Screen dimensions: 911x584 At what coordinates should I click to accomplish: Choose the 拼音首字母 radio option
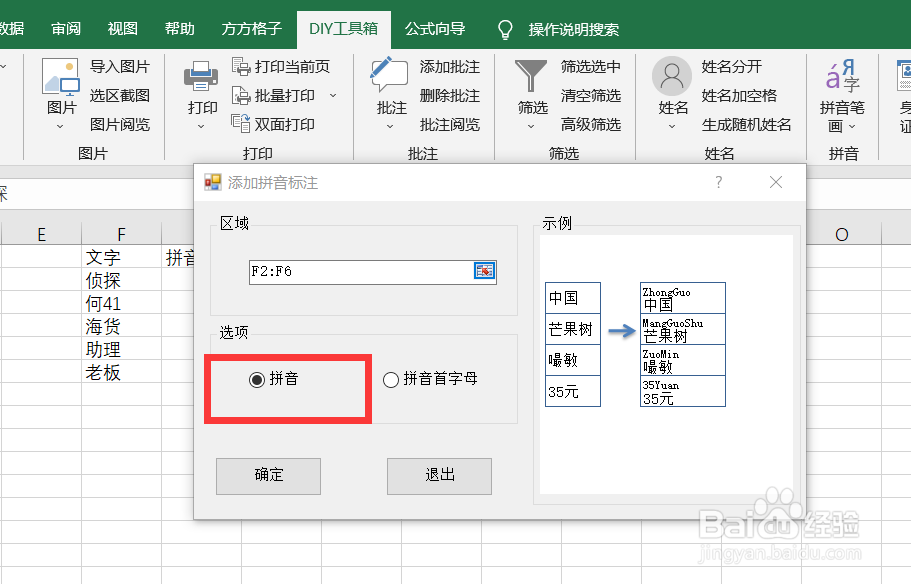tap(390, 380)
